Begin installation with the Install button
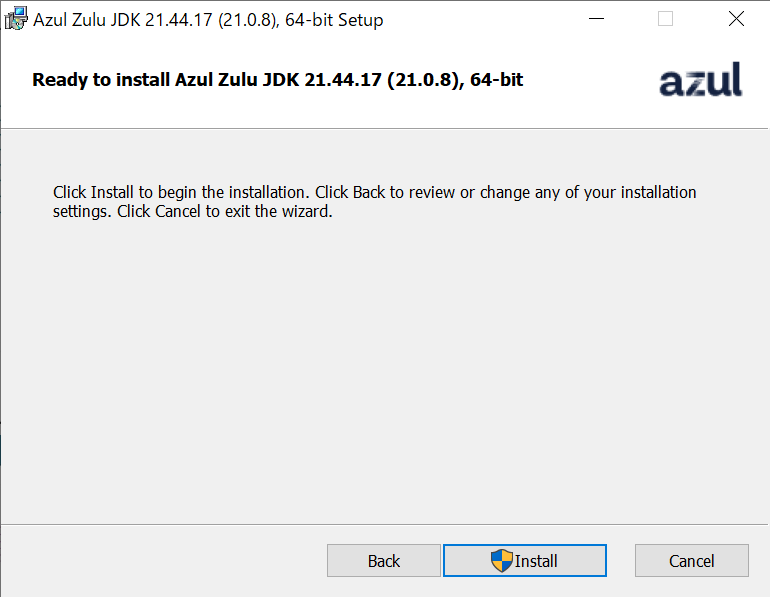 (525, 560)
